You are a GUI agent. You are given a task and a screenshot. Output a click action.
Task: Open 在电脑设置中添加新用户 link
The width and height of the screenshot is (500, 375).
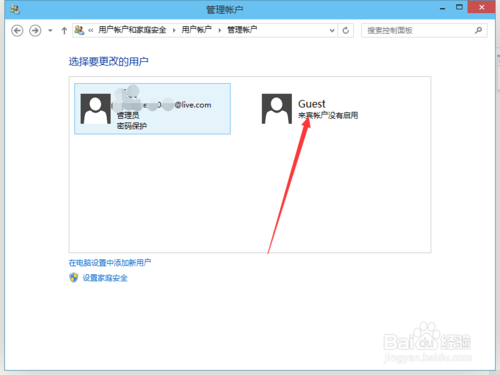click(110, 263)
